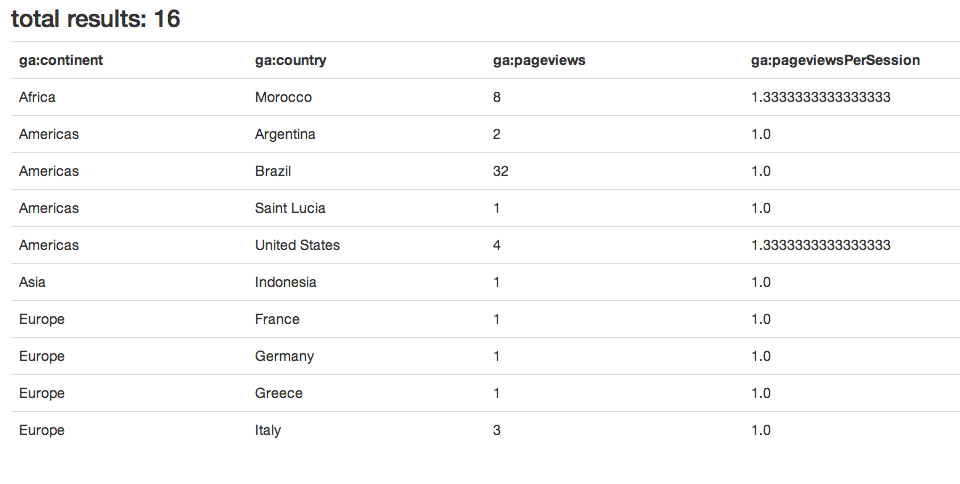The height and width of the screenshot is (484, 960).
Task: Click the ga:continent column header
Action: coord(61,60)
